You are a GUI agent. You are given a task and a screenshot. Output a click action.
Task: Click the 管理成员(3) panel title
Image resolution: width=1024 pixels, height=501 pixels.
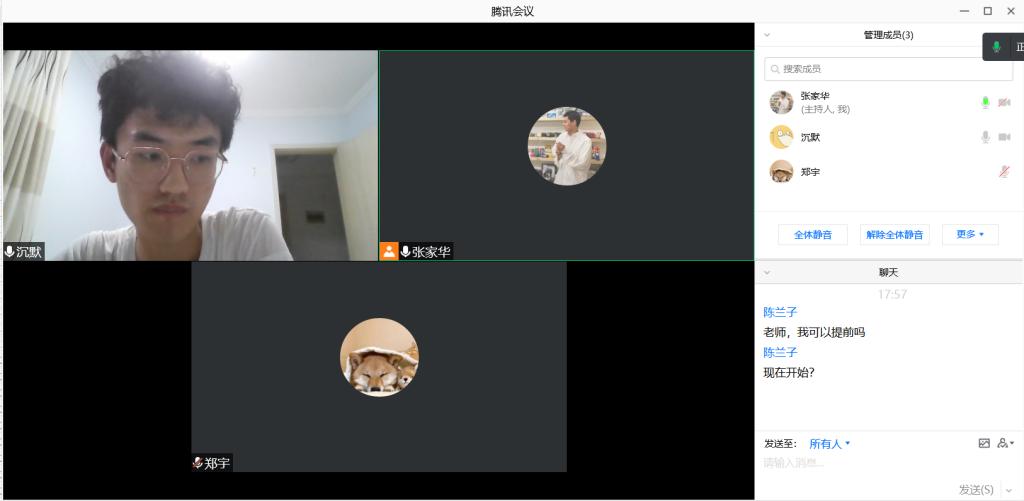[889, 35]
